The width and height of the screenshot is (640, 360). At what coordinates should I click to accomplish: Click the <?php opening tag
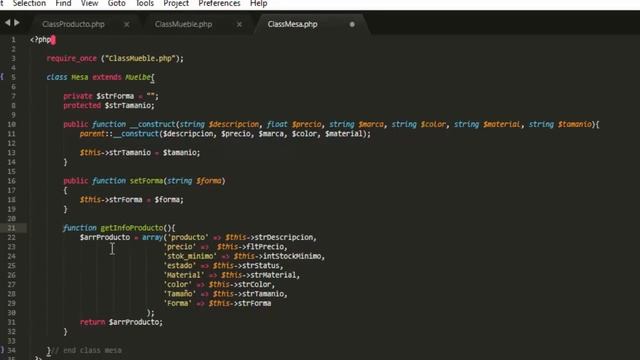(40, 40)
